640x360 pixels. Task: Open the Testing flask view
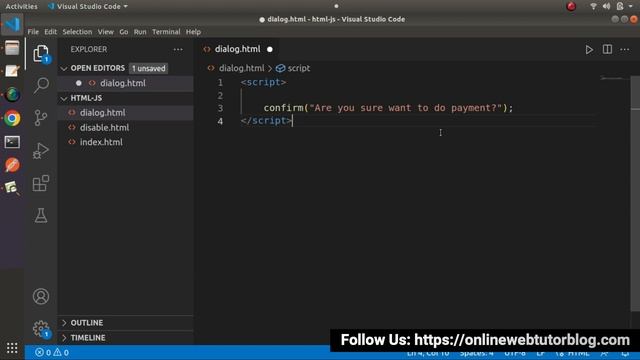tap(41, 215)
